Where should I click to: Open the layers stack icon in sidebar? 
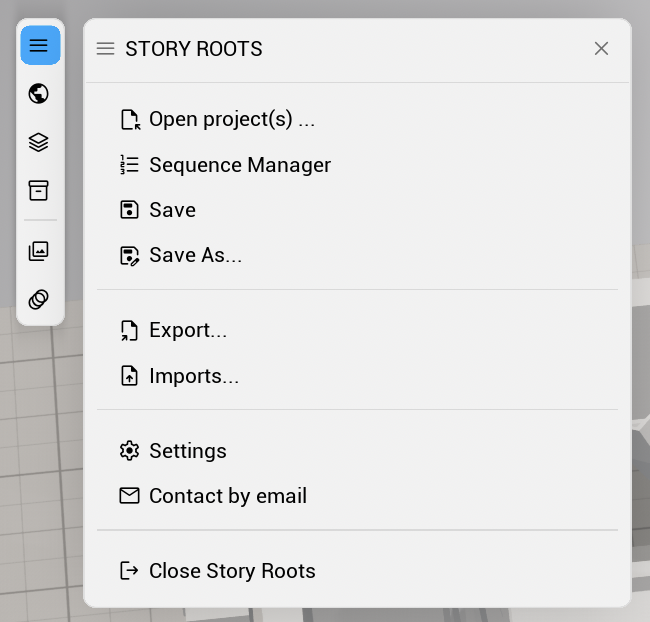point(39,142)
